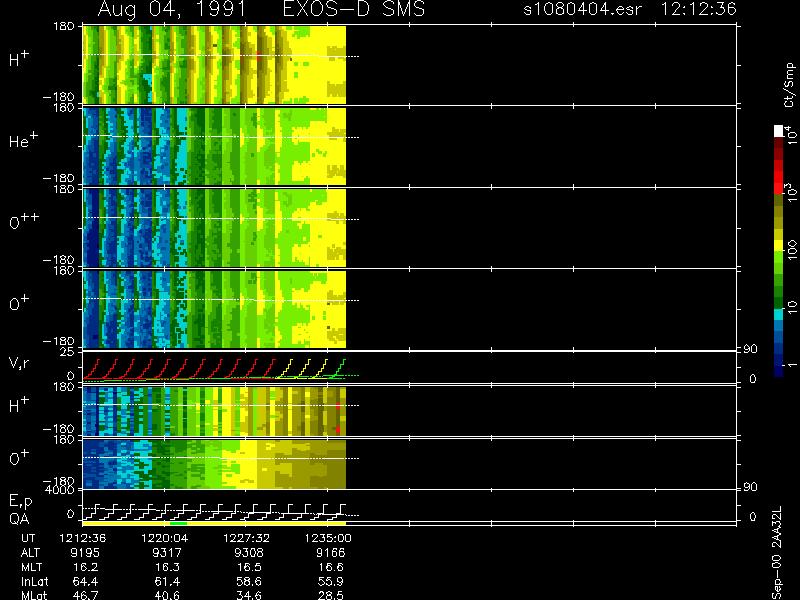
Task: Click the altitude value "9195"
Action: [85, 553]
